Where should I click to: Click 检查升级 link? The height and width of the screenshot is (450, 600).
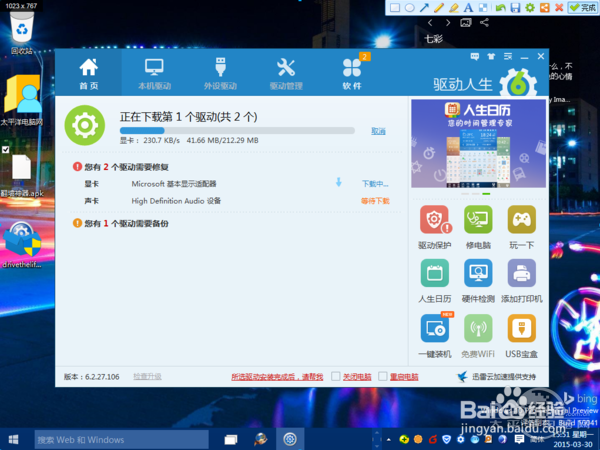147,377
